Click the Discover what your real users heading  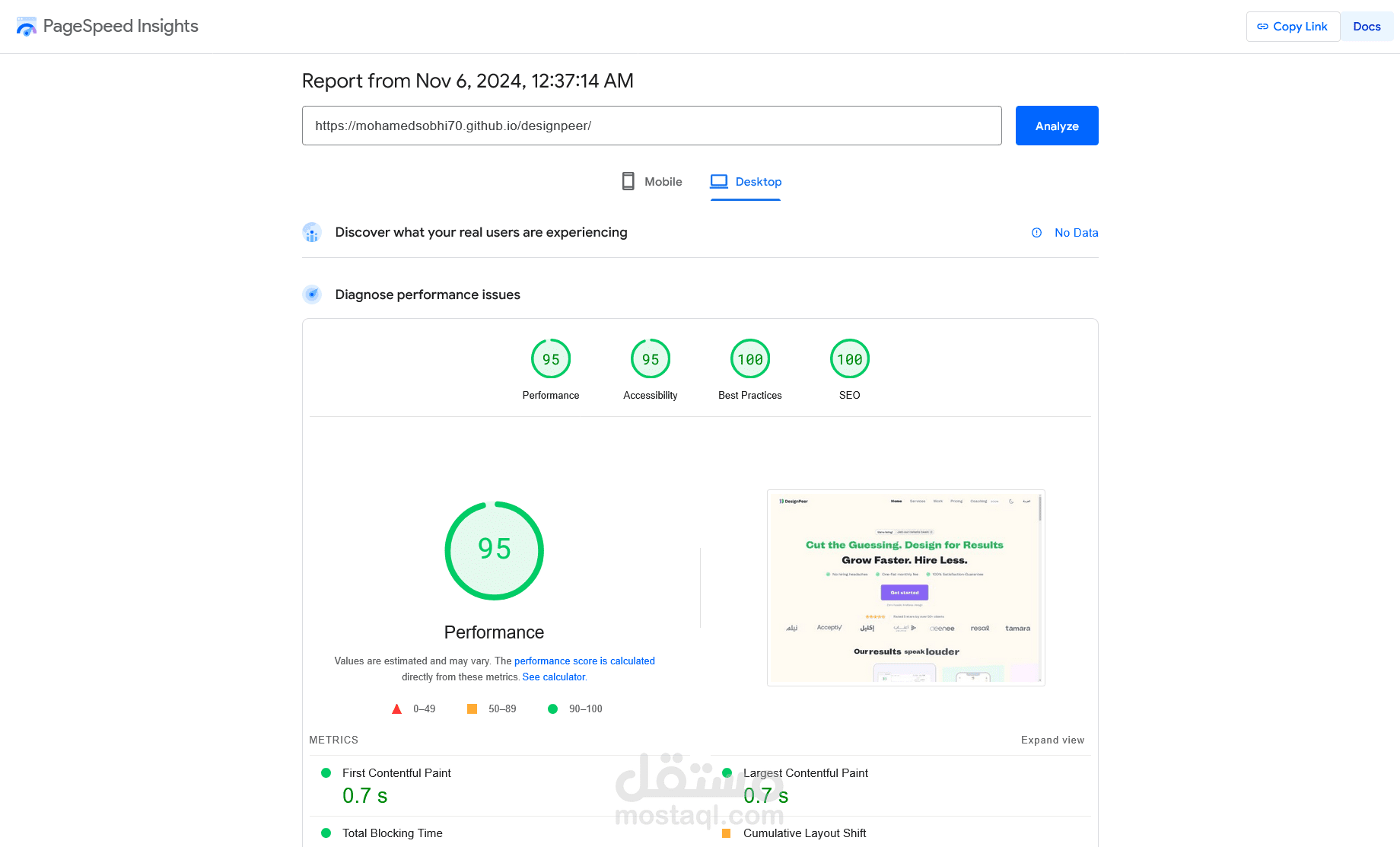[481, 232]
